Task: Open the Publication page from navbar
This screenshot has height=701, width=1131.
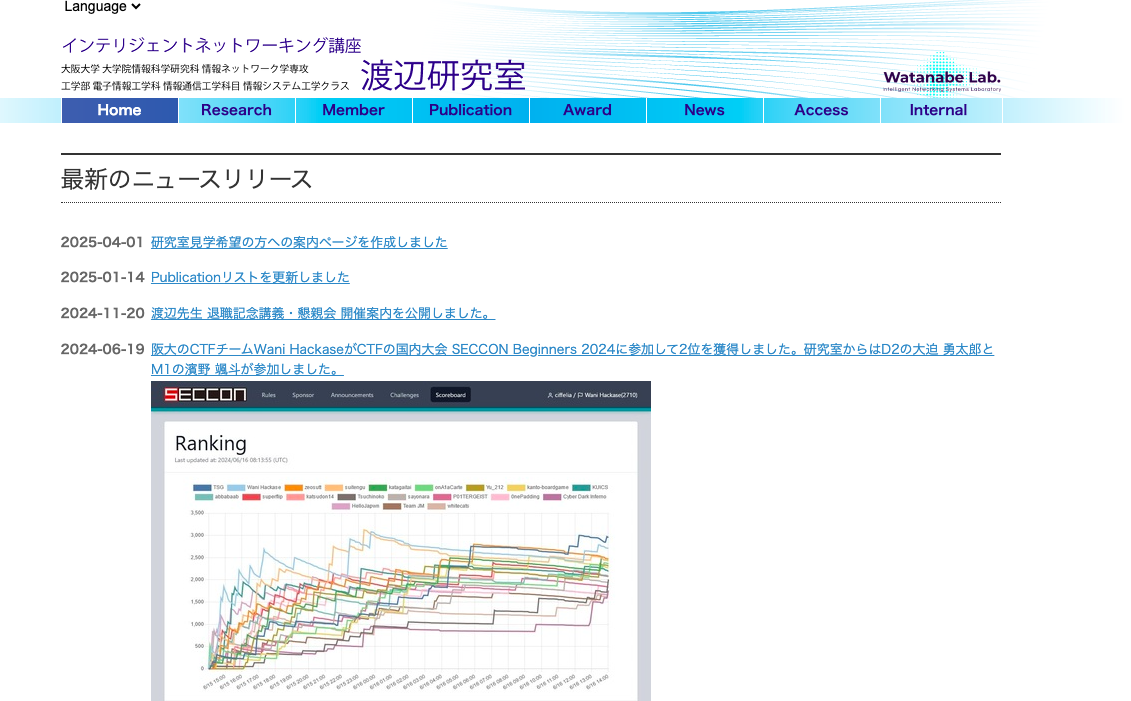Action: (x=470, y=110)
